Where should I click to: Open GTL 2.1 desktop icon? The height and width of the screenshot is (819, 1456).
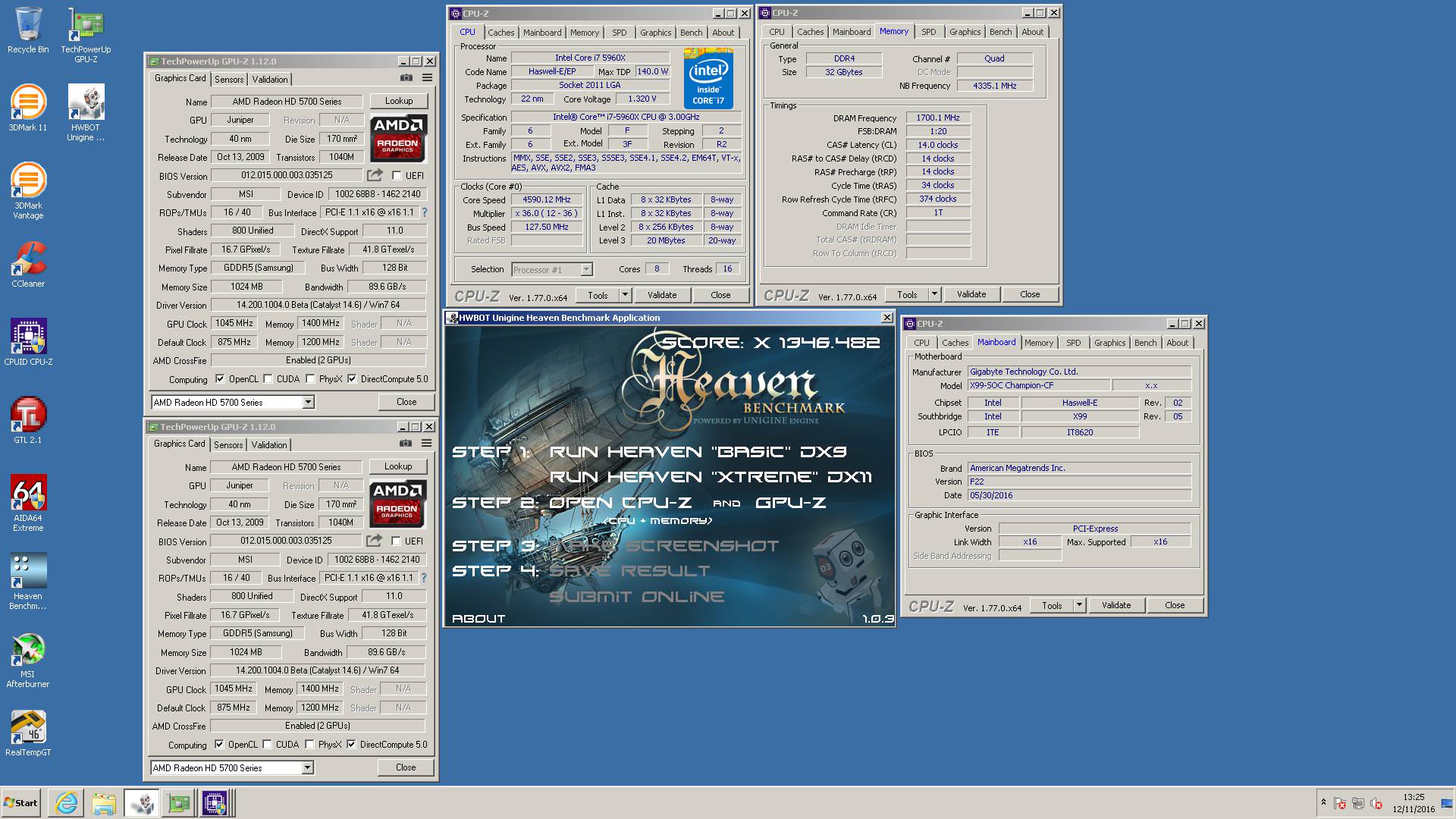pyautogui.click(x=28, y=420)
